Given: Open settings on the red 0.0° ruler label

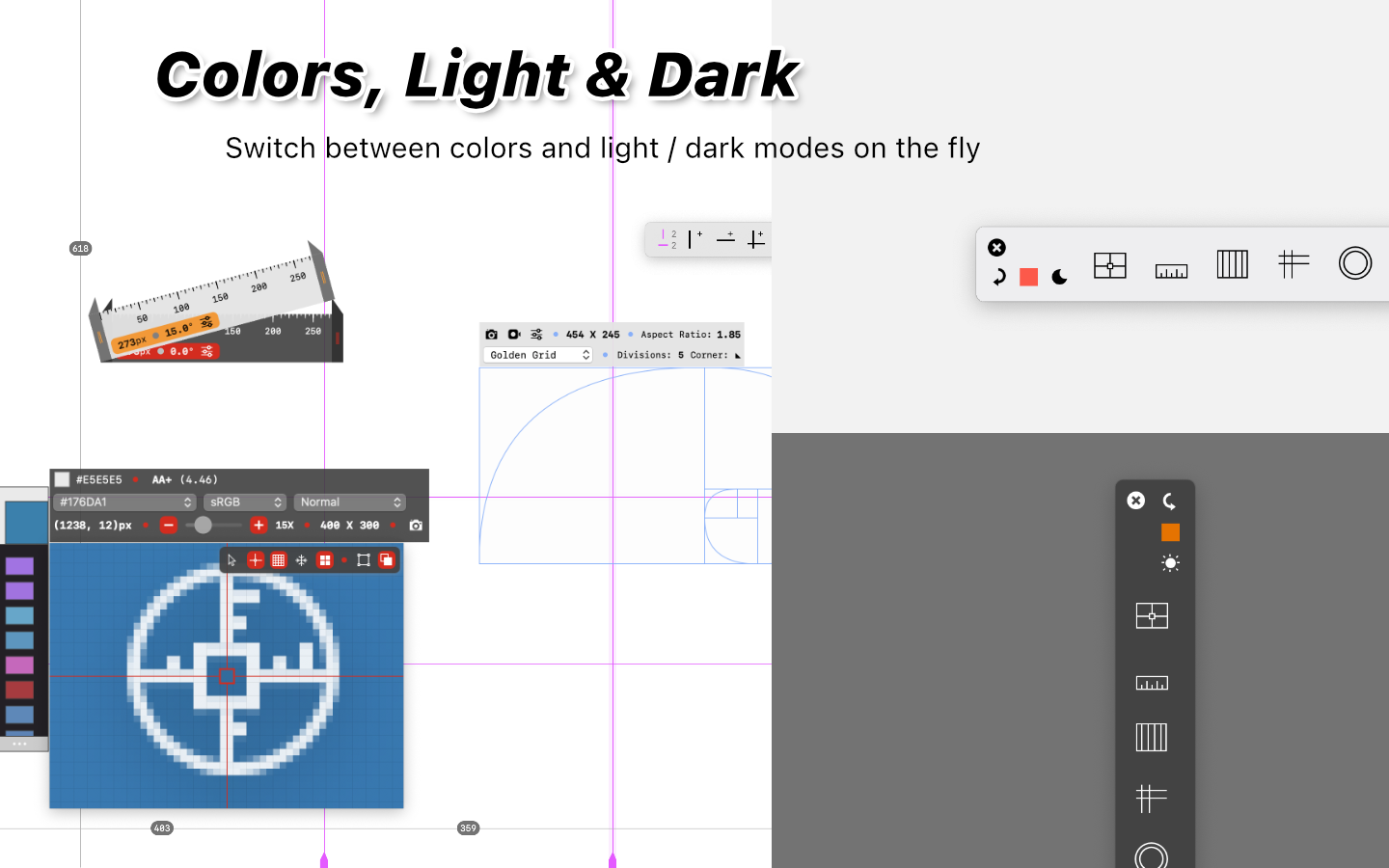Looking at the screenshot, I should 207,352.
